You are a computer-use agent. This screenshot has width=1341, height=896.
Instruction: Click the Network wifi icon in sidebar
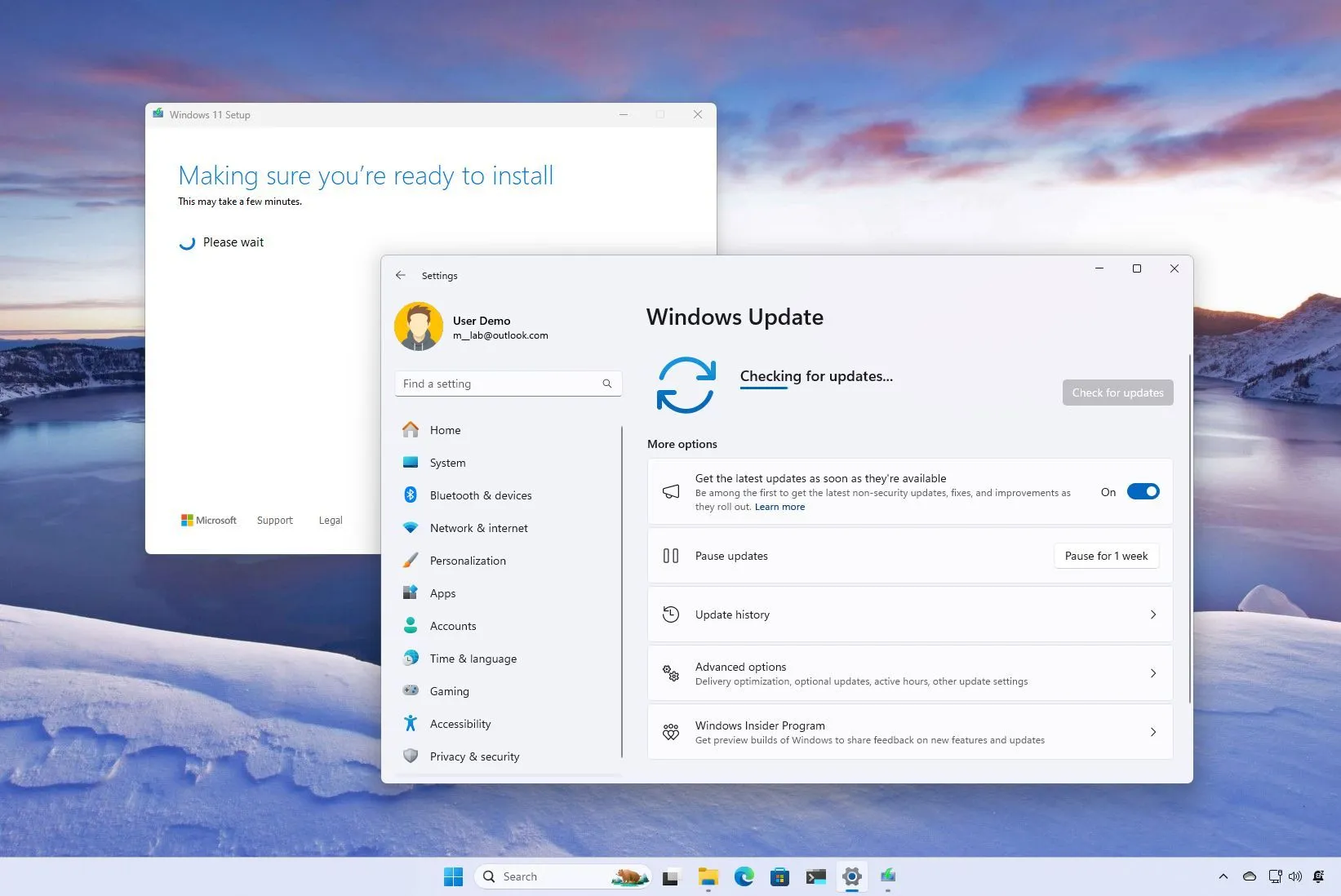pos(411,528)
